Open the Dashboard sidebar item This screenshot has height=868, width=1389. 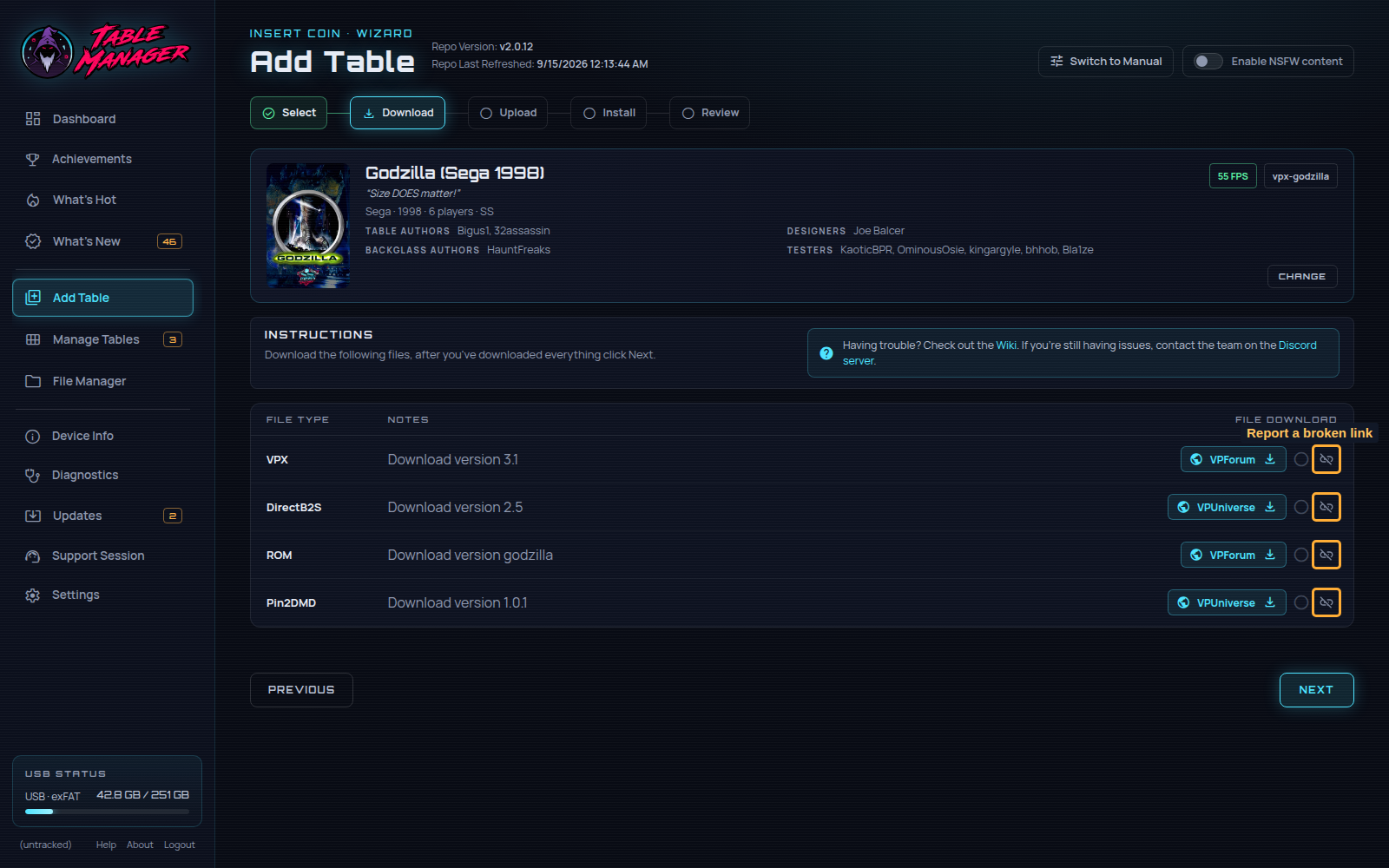coord(102,119)
